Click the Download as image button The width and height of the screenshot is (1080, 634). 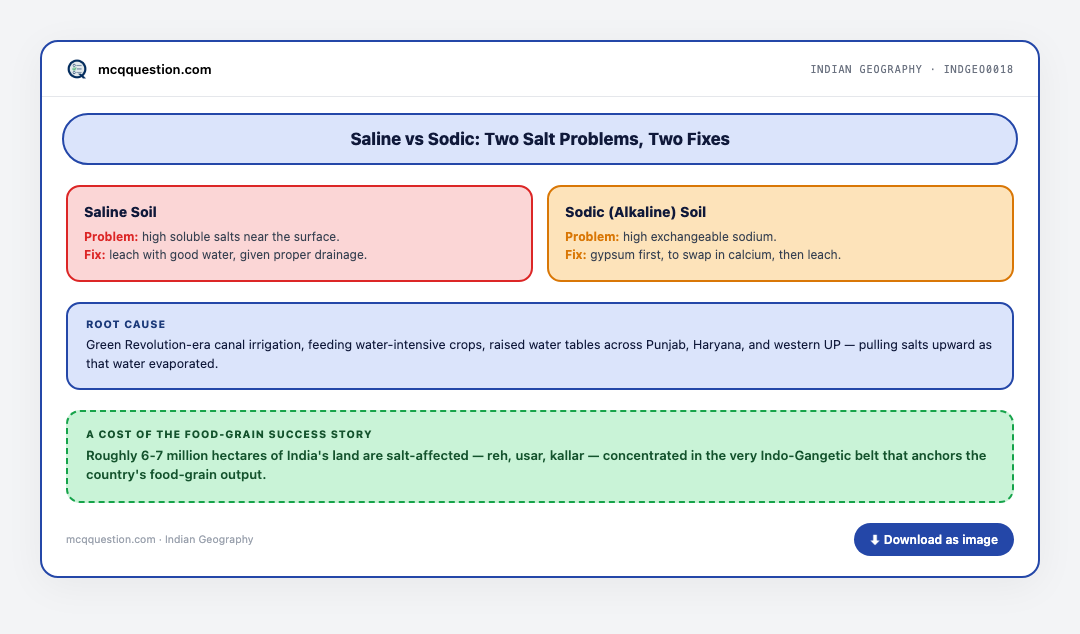click(x=933, y=540)
